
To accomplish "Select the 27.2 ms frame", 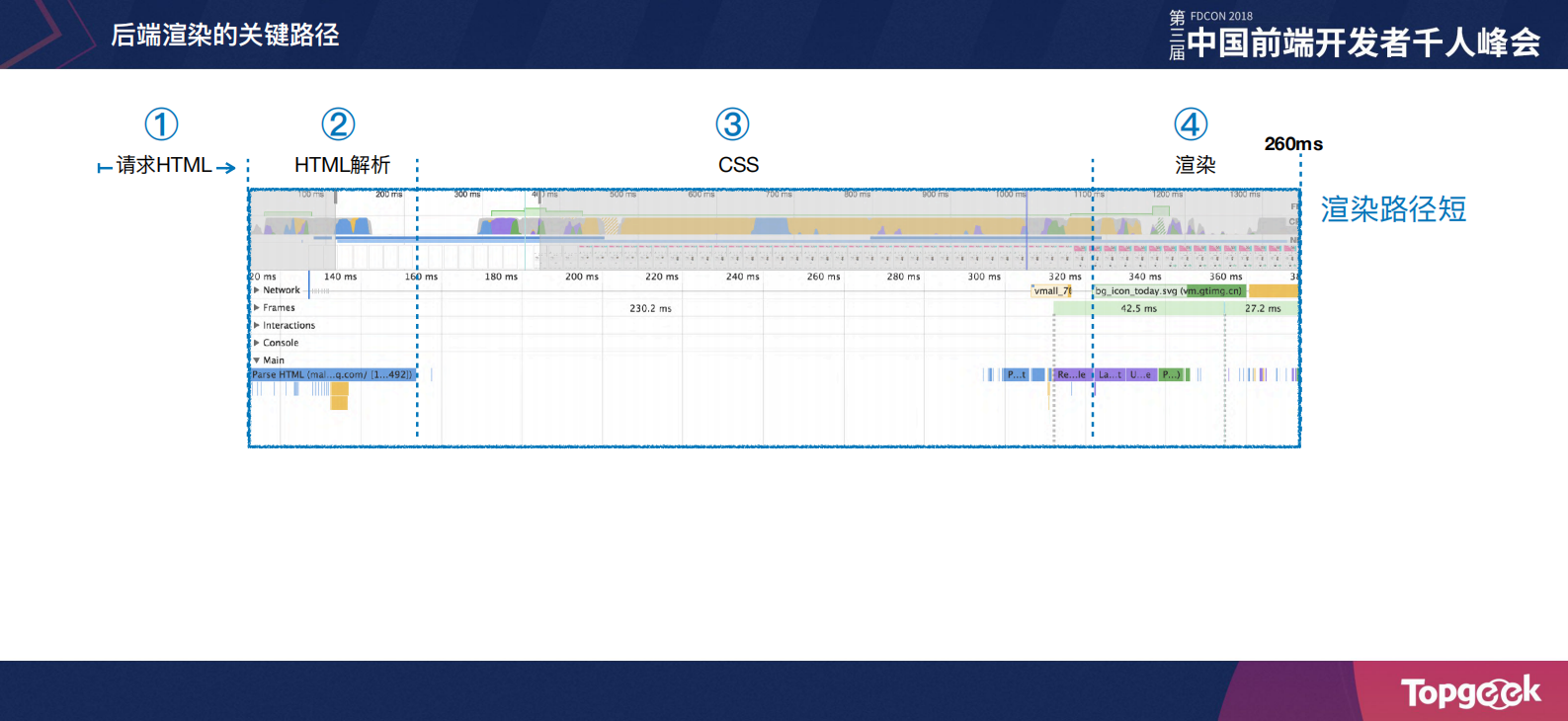I will pos(1262,309).
